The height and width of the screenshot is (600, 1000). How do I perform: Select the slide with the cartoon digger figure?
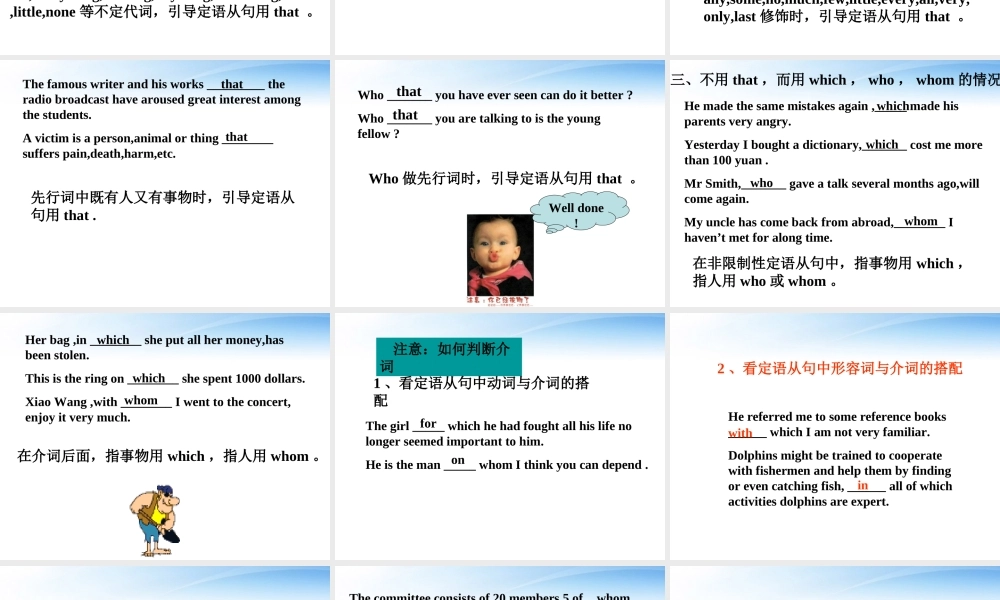point(165,436)
